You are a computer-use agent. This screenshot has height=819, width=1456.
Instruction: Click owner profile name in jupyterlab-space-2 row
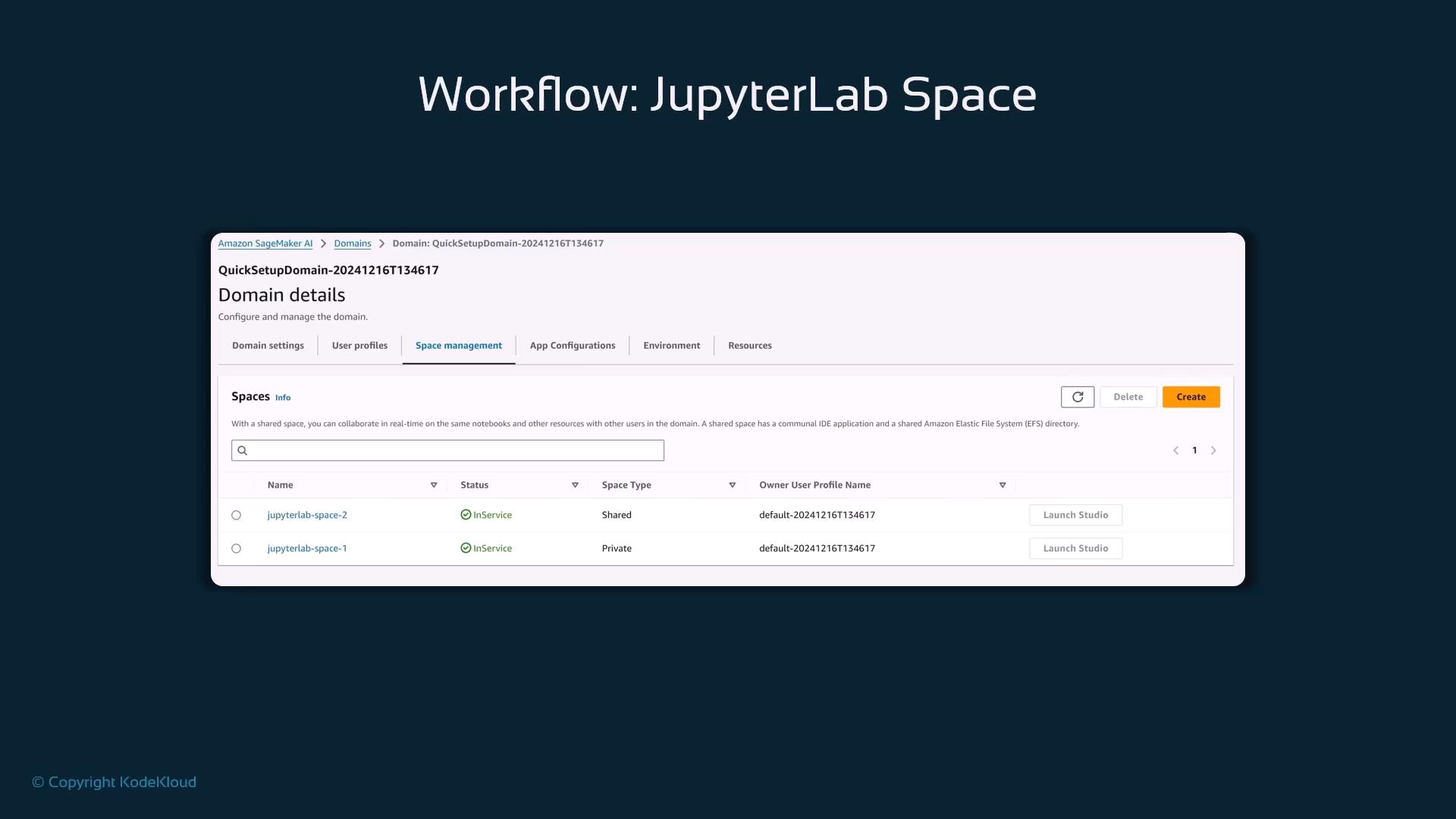click(817, 515)
